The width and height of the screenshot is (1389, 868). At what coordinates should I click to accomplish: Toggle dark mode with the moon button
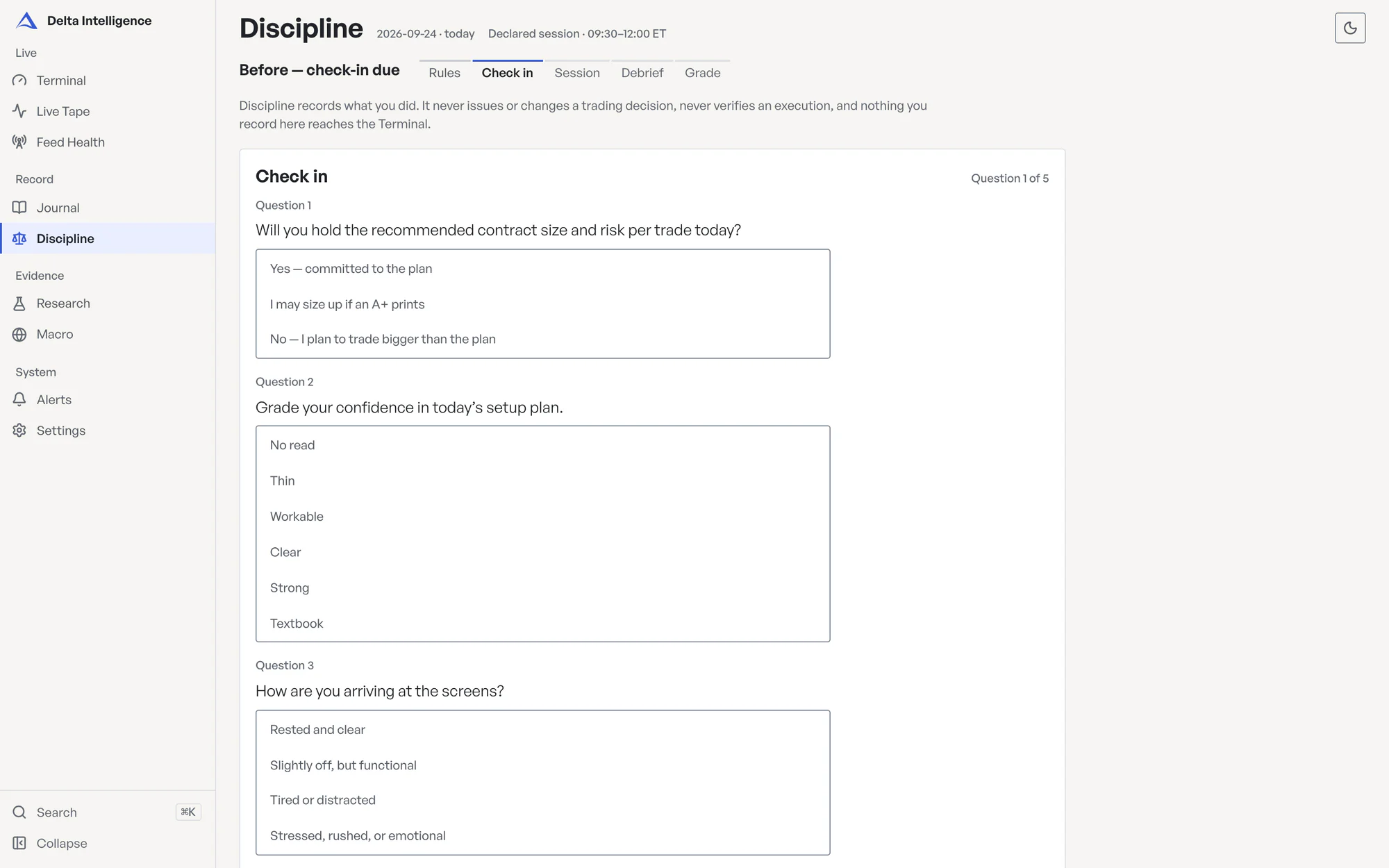pos(1349,28)
